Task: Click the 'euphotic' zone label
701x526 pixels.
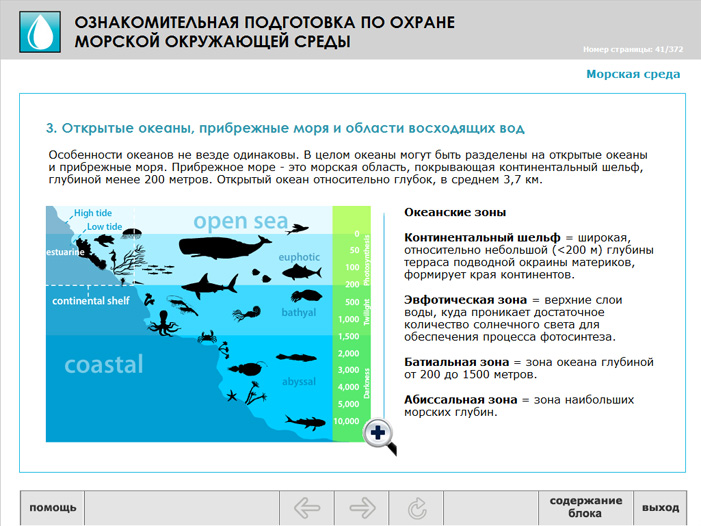Action: [x=299, y=257]
